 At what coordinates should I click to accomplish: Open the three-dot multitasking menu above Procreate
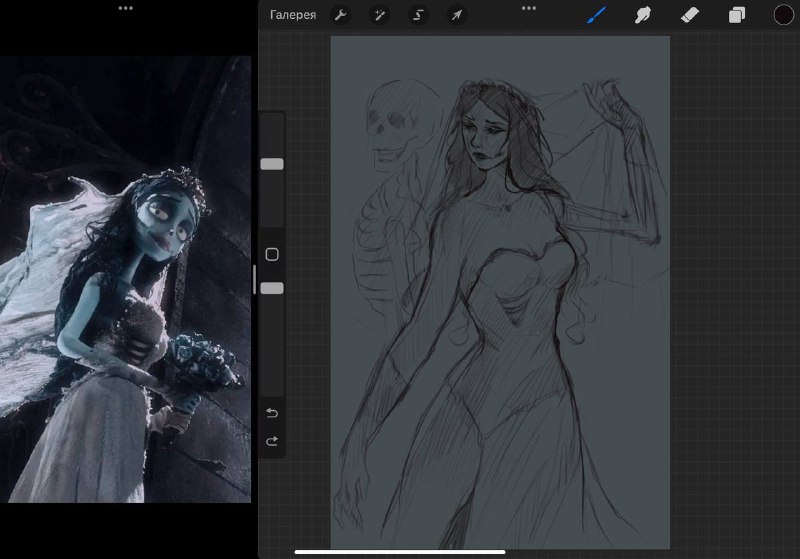click(529, 8)
